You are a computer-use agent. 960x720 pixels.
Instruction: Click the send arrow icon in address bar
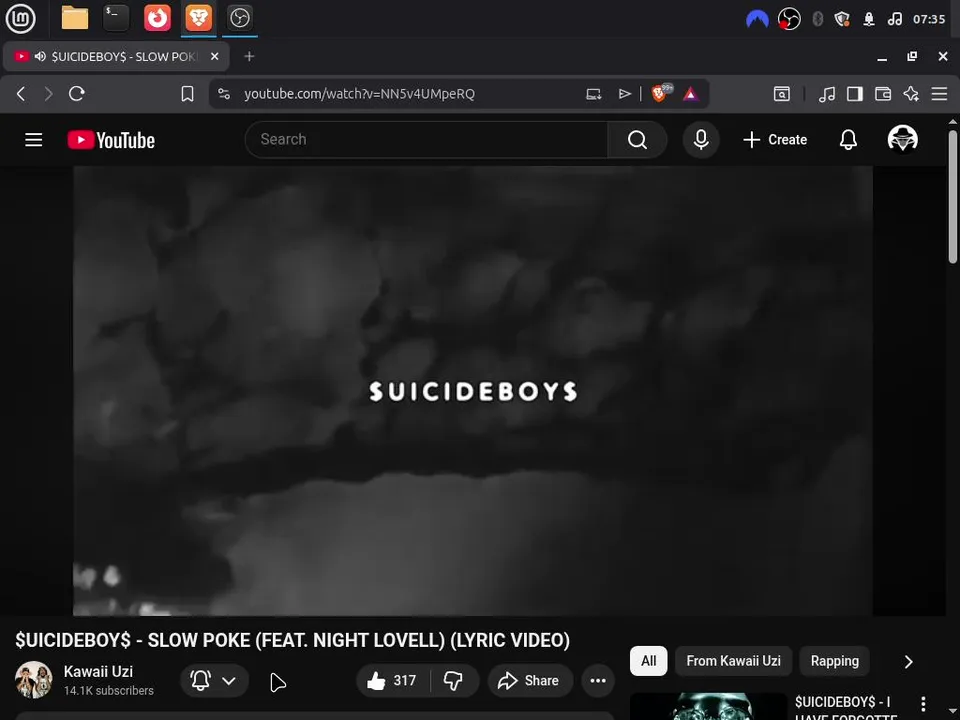pos(624,94)
